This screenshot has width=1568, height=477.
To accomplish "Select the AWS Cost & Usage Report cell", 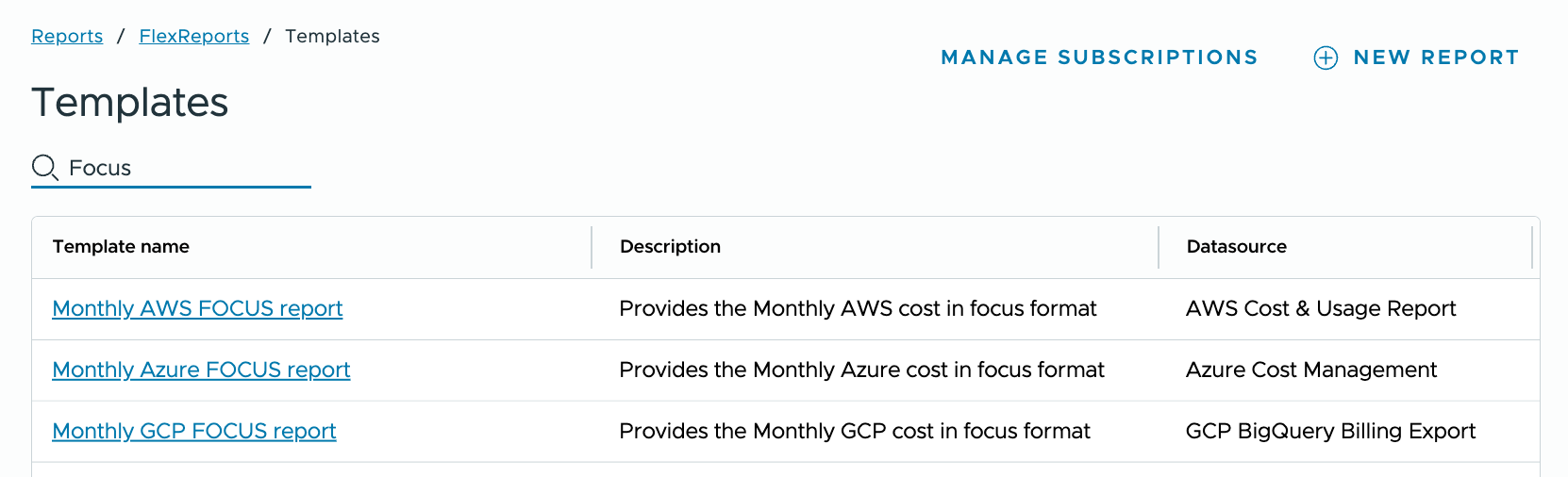I will pyautogui.click(x=1320, y=308).
